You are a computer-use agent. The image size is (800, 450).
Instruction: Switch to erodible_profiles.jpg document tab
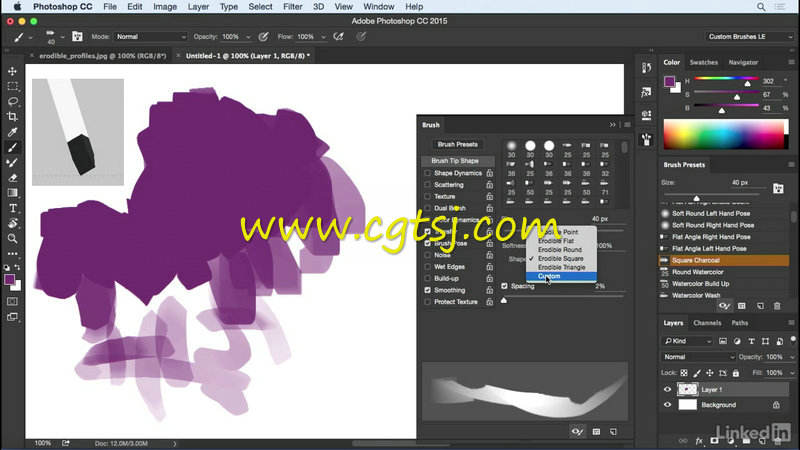[103, 56]
